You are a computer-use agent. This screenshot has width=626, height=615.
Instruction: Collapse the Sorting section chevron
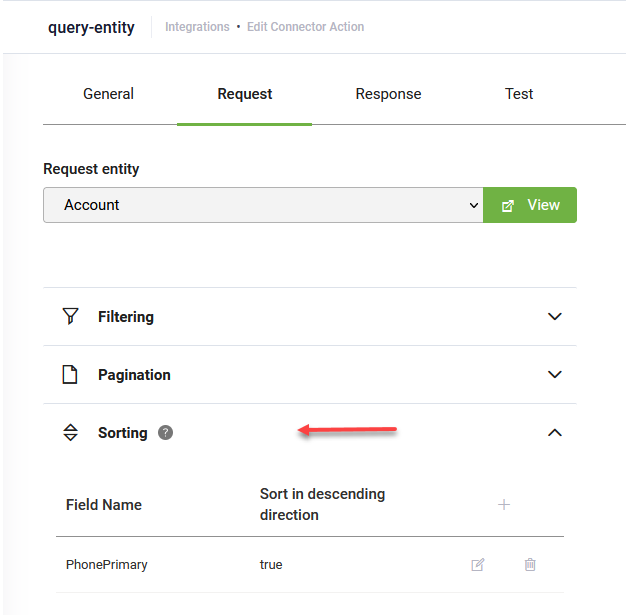pos(555,433)
